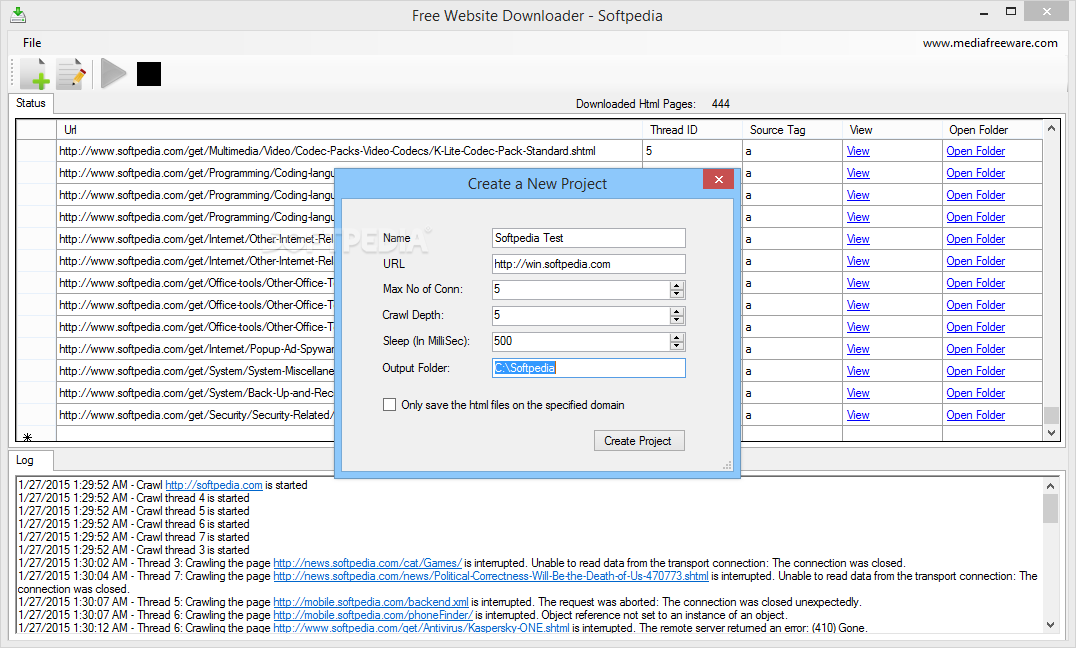Click the Create Project button
This screenshot has height=648, width=1076.
click(x=638, y=441)
